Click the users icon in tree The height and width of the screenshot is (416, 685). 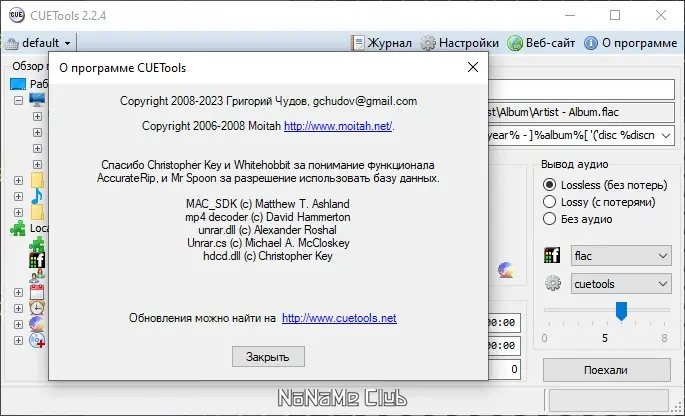click(x=37, y=276)
